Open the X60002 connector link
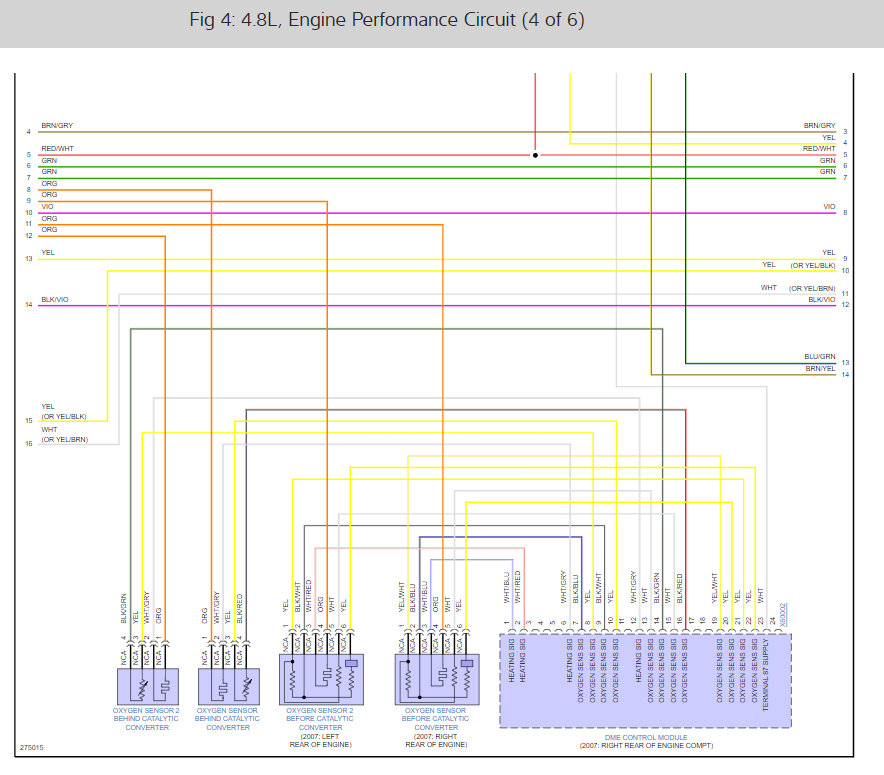The height and width of the screenshot is (775, 884). pyautogui.click(x=783, y=614)
